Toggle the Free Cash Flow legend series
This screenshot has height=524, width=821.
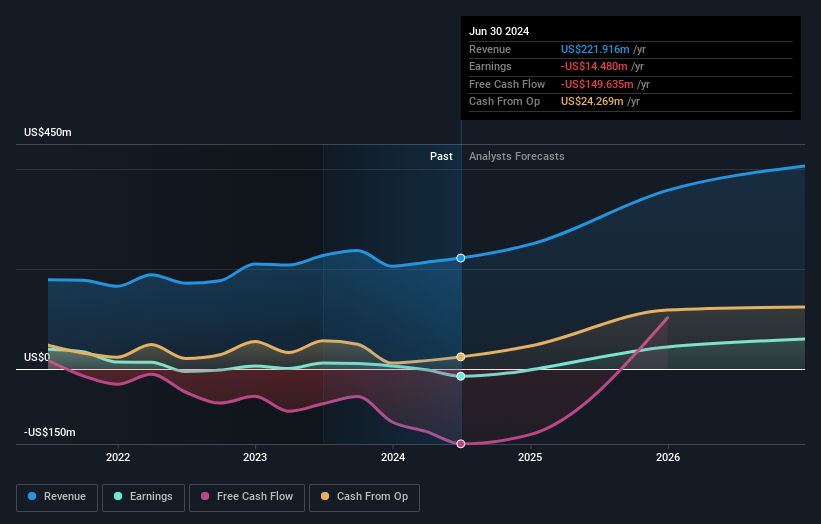point(247,497)
